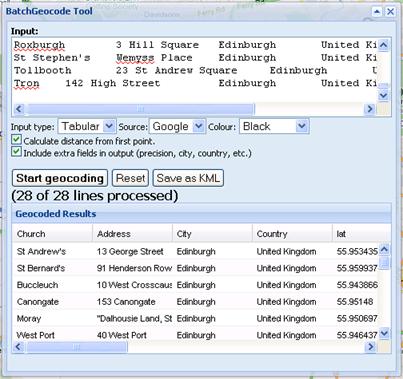Click input box scroll right arrow

click(x=369, y=109)
